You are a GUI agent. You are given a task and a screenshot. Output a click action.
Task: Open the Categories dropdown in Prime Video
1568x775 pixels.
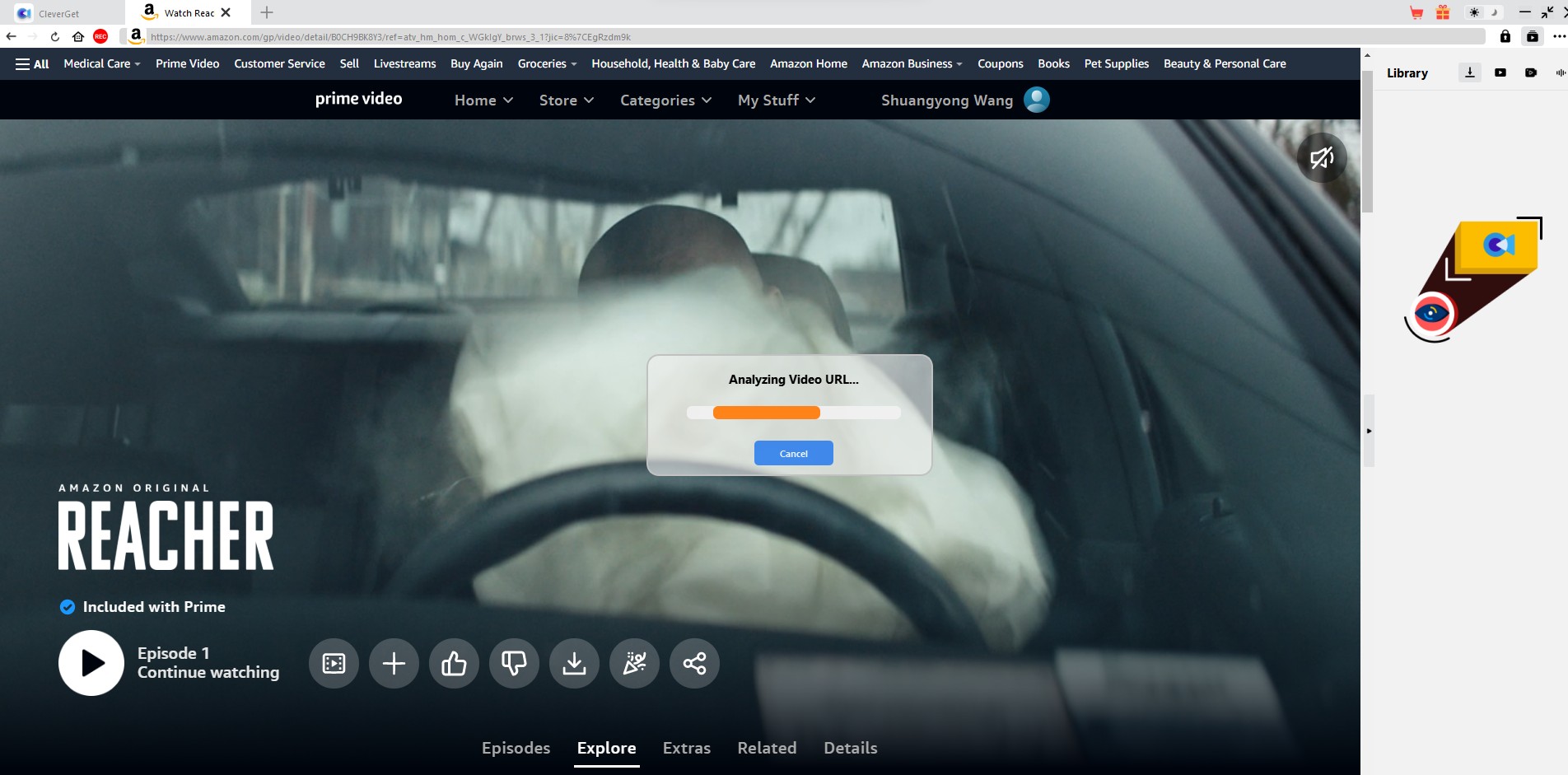tap(665, 100)
